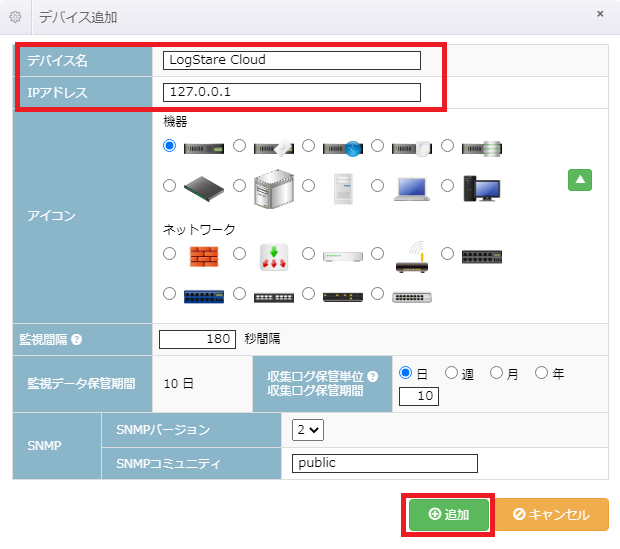The height and width of the screenshot is (549, 620).
Task: Select the yellow-light switch radio button
Action: [x=308, y=293]
